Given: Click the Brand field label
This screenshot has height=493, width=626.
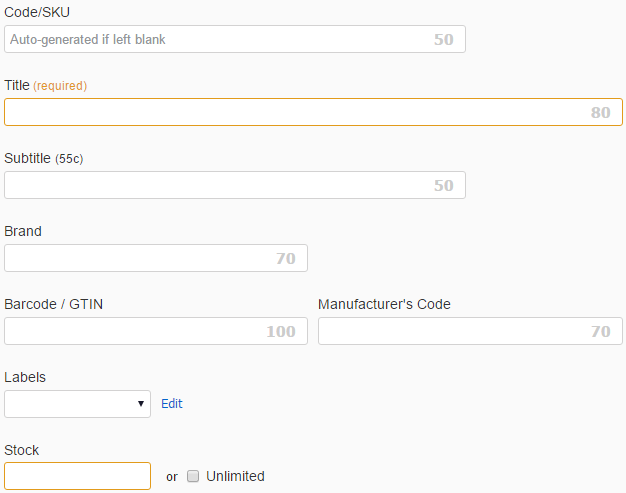Looking at the screenshot, I should pyautogui.click(x=23, y=231).
